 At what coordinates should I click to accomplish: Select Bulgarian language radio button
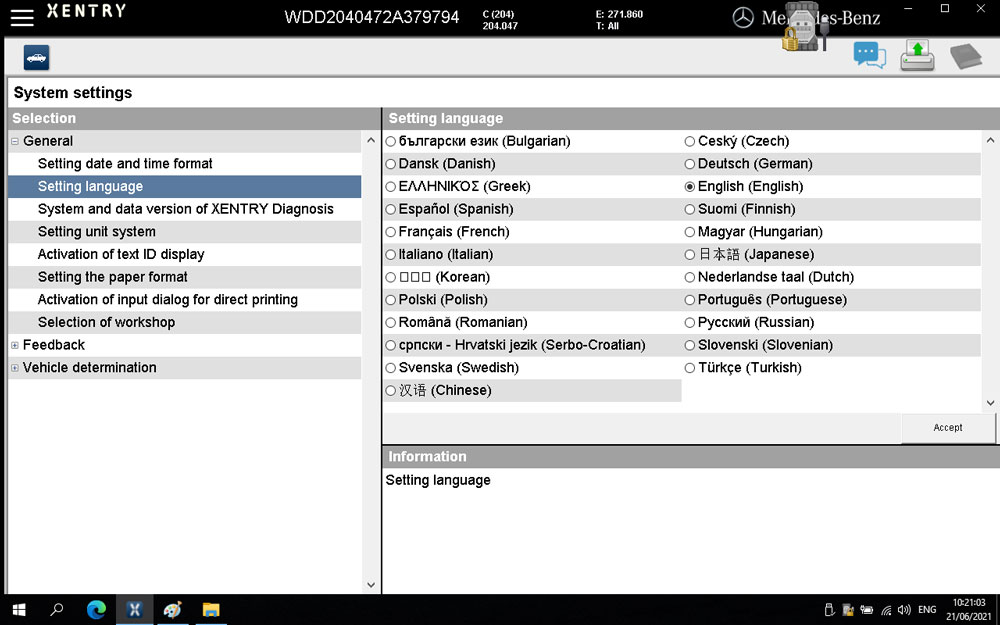pyautogui.click(x=391, y=142)
